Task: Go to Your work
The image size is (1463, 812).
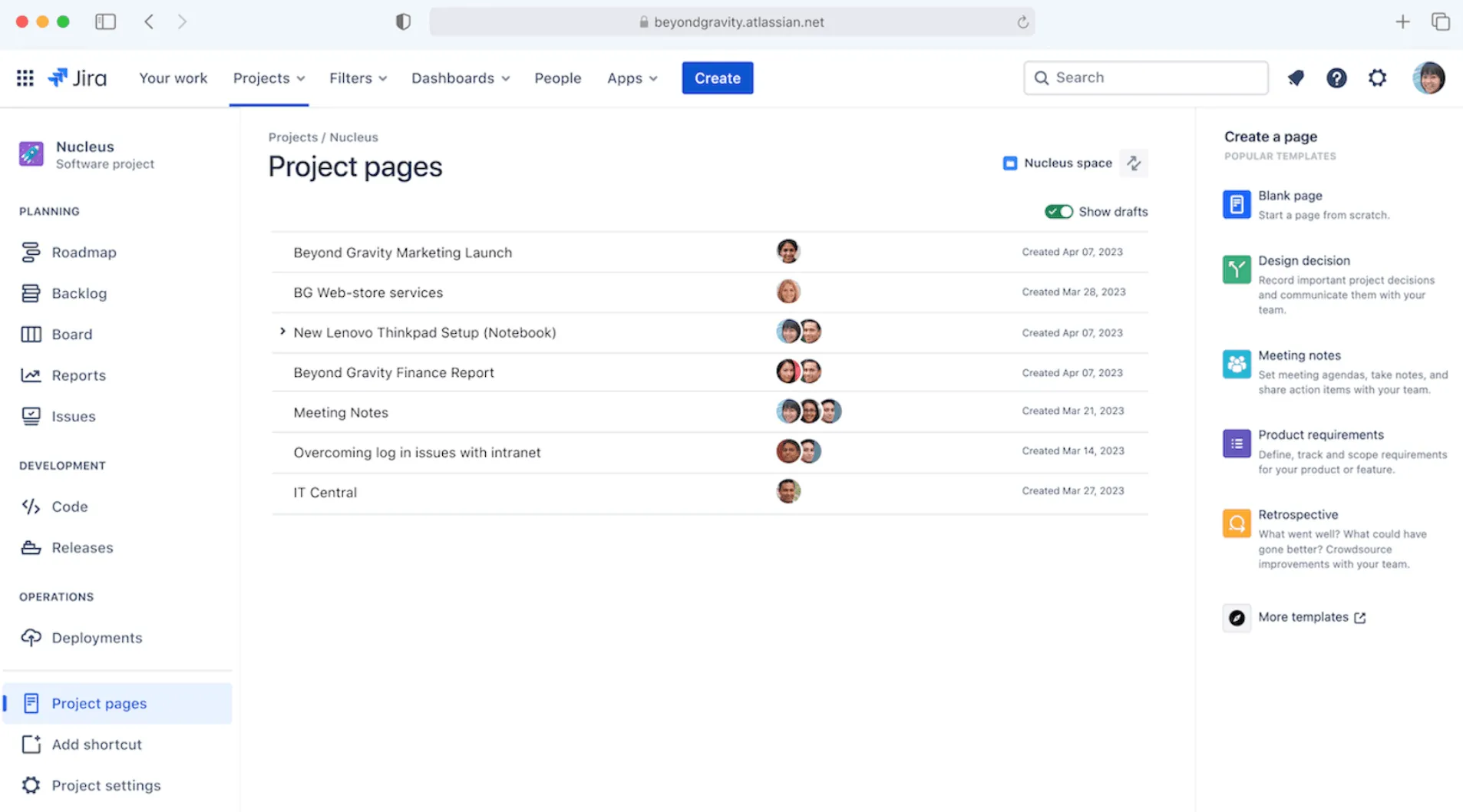Action: click(x=173, y=78)
